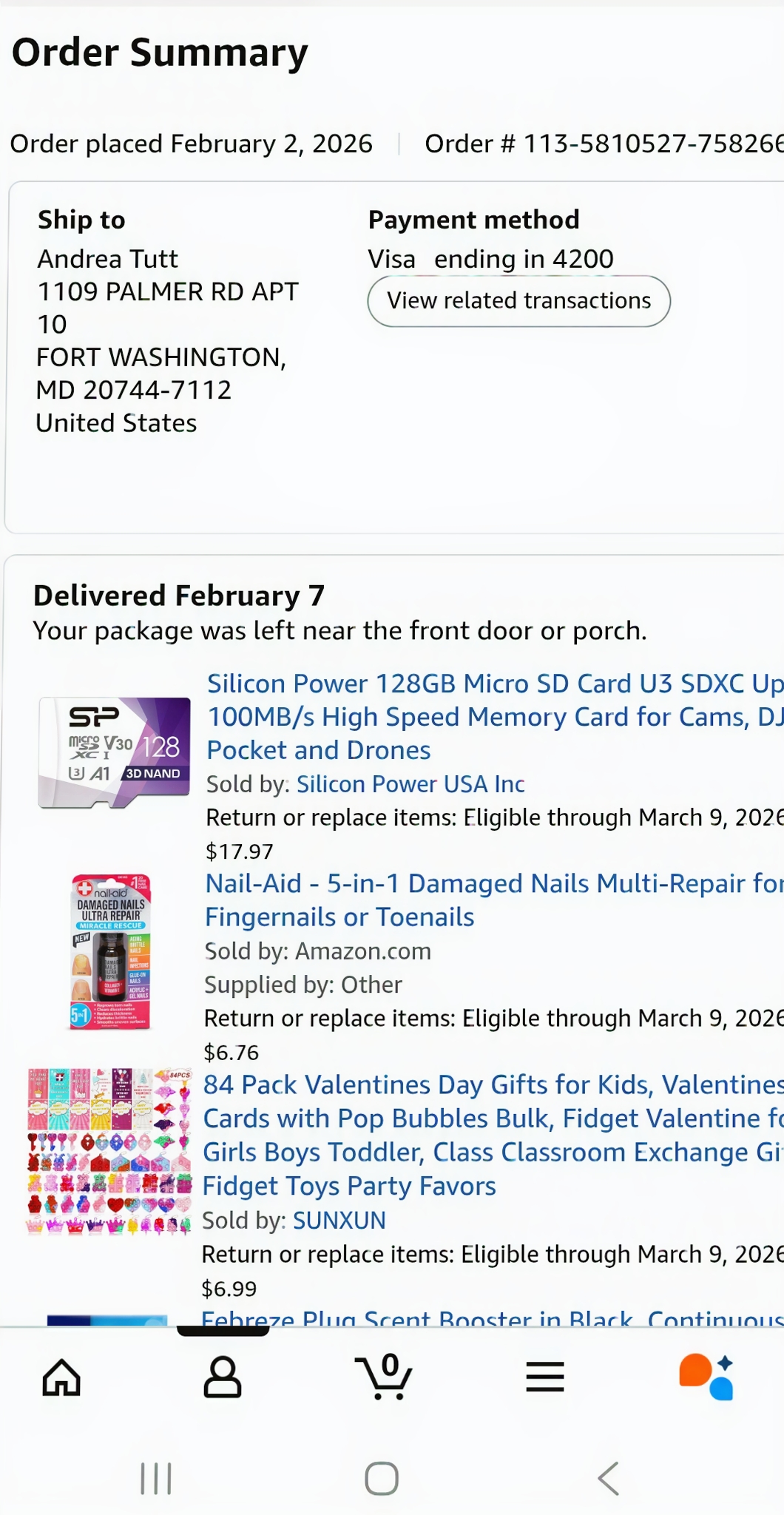Visit the SUNXUN seller link
The image size is (784, 1515).
click(339, 1221)
